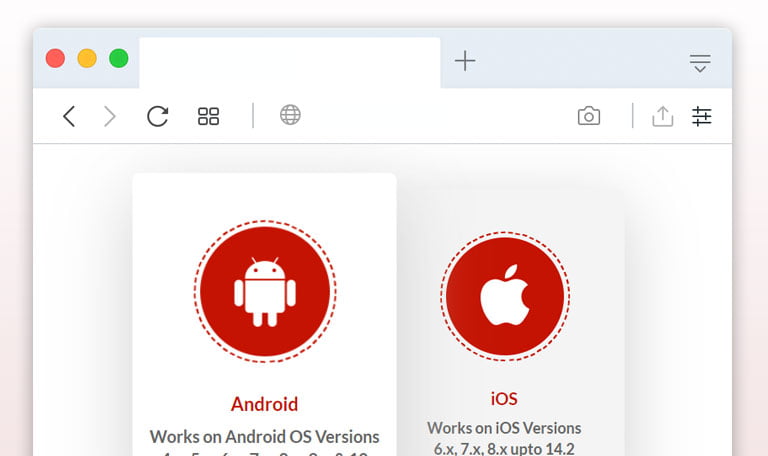Image resolution: width=768 pixels, height=456 pixels.
Task: Click the Apple logo circle icon
Action: point(505,296)
